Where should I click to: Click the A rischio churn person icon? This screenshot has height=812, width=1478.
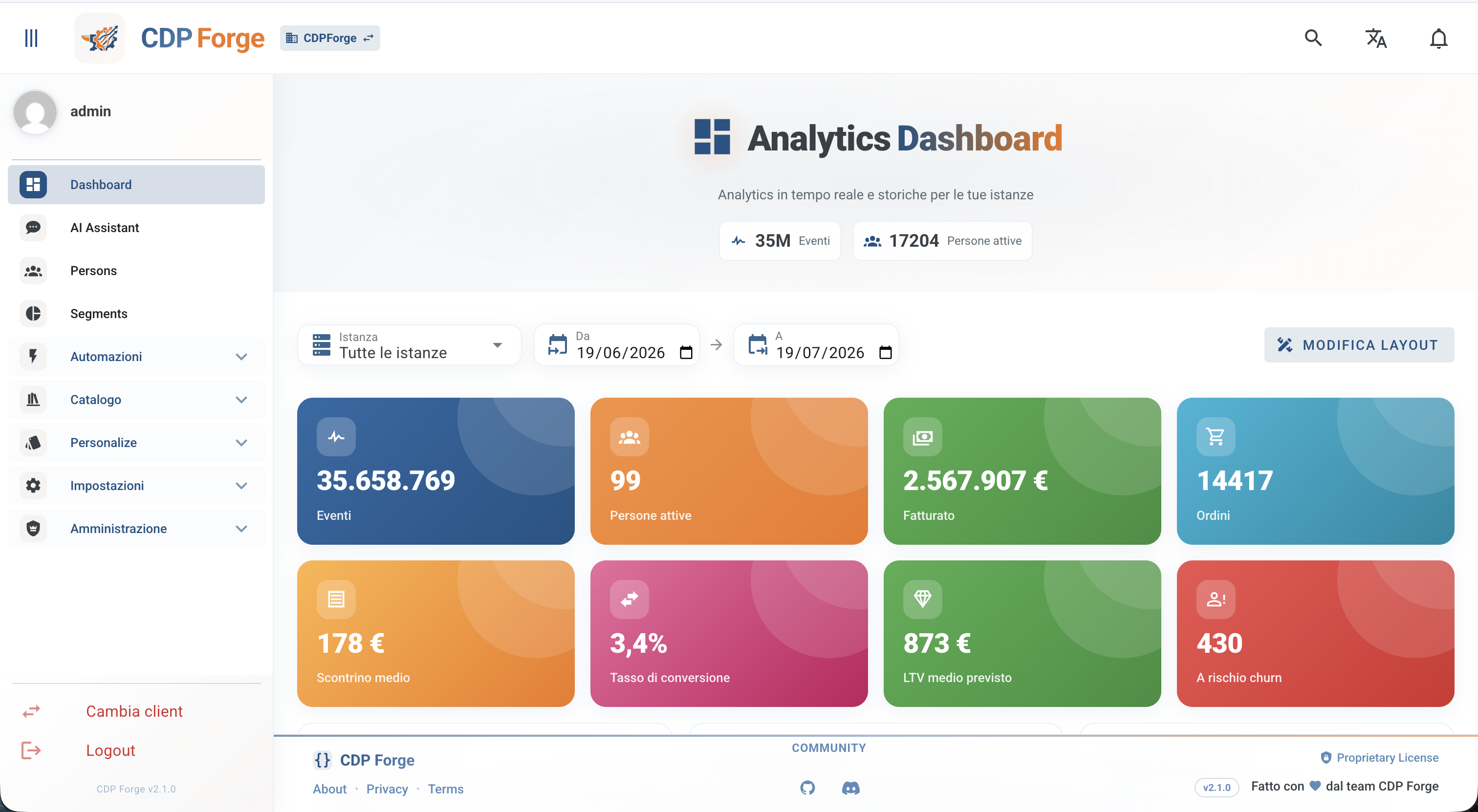[x=1216, y=599]
